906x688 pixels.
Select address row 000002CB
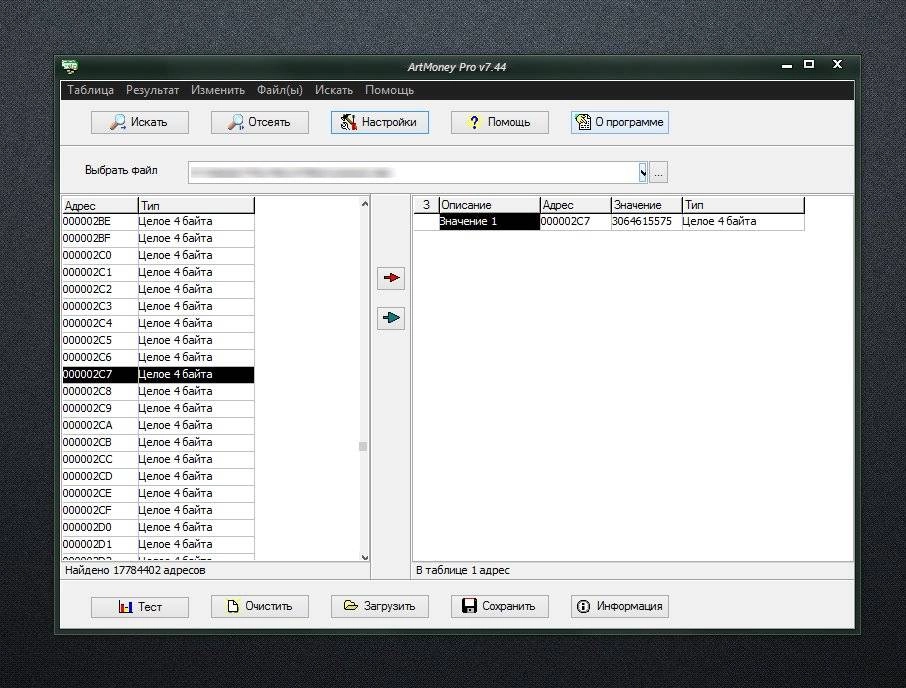click(x=158, y=442)
